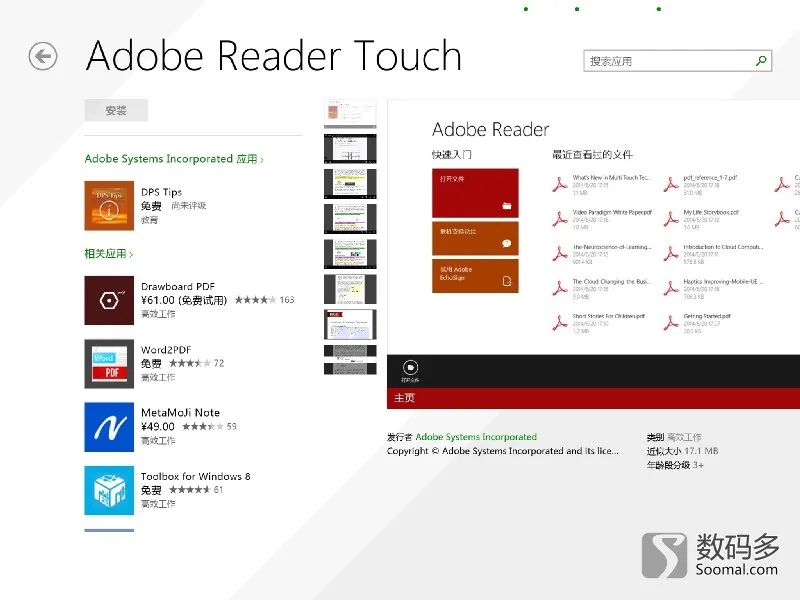
Task: Click the Drawboard PDF app title
Action: 178,286
